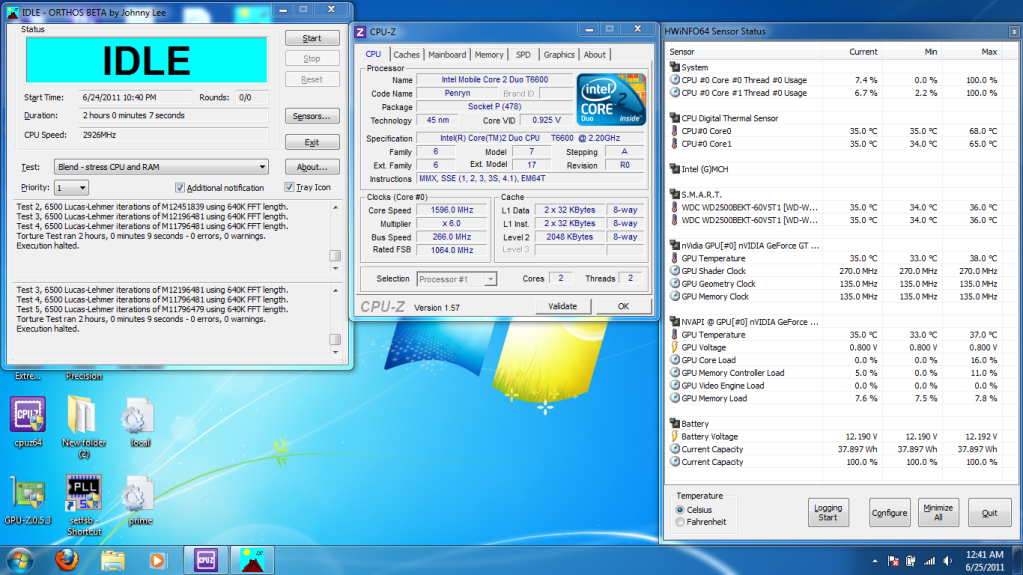Screen dimensions: 1023x575
Task: Open Windows Media Player taskbar icon
Action: click(x=157, y=560)
